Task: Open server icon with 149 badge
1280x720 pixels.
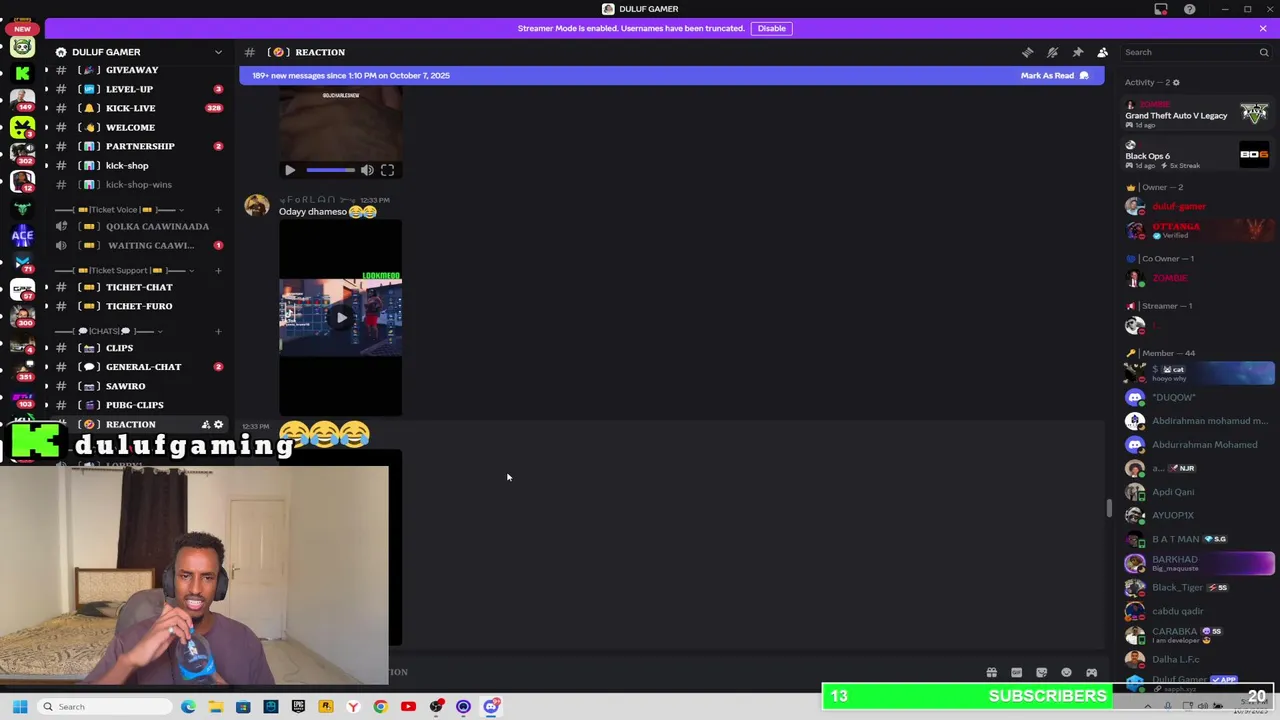Action: pos(22,100)
